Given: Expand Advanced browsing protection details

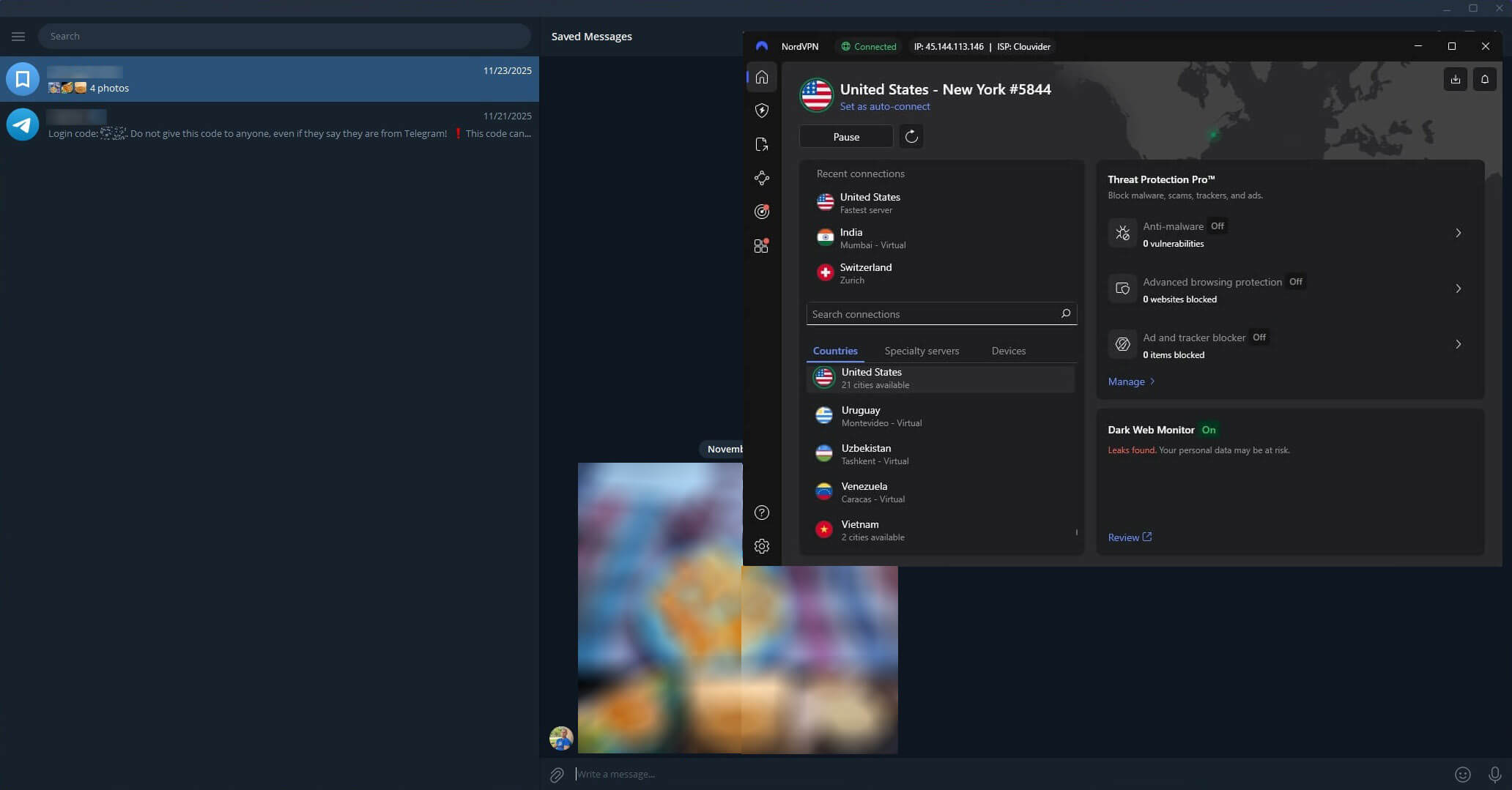Looking at the screenshot, I should click(1459, 288).
